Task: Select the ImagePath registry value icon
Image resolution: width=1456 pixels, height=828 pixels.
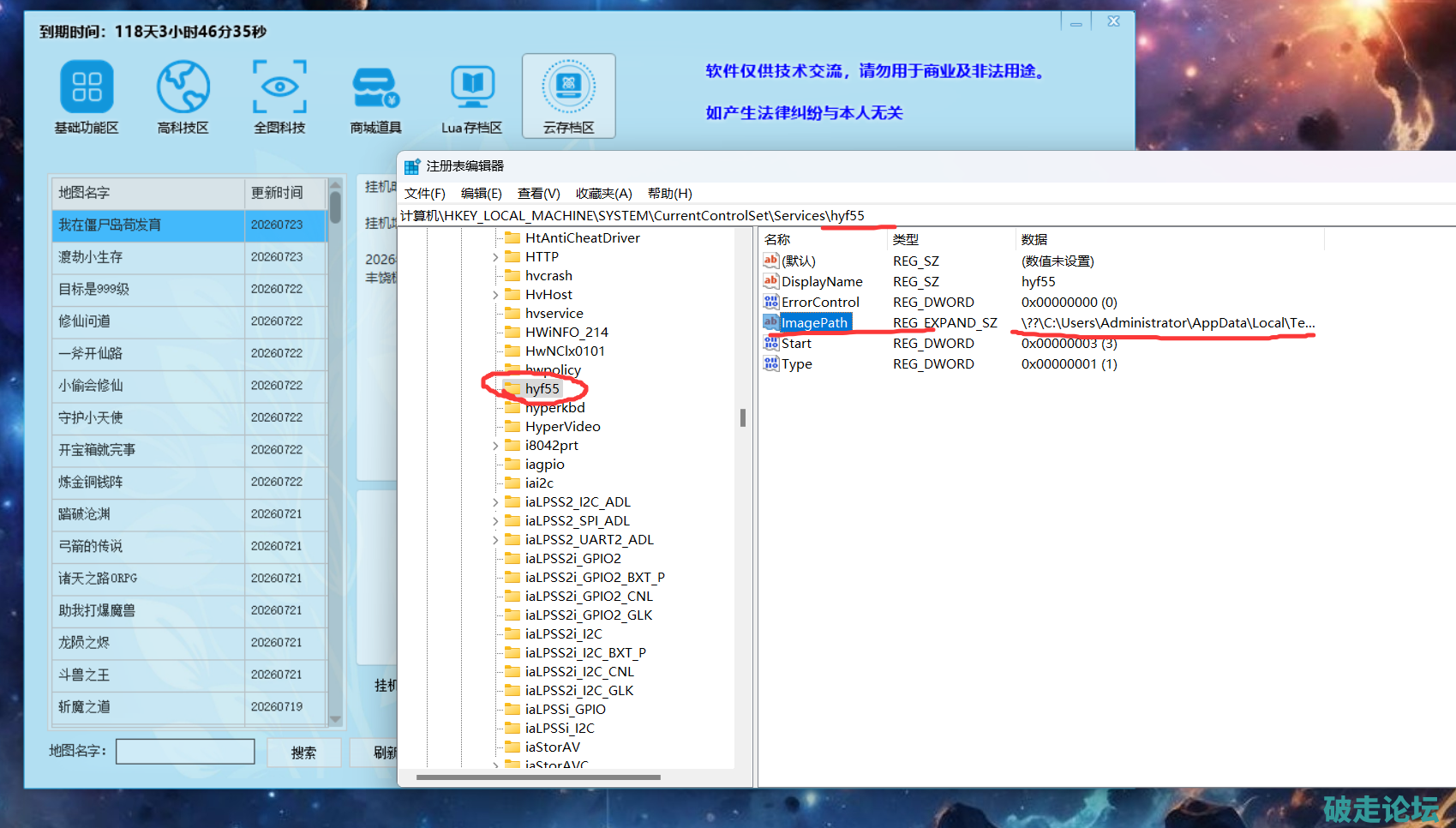Action: [771, 322]
